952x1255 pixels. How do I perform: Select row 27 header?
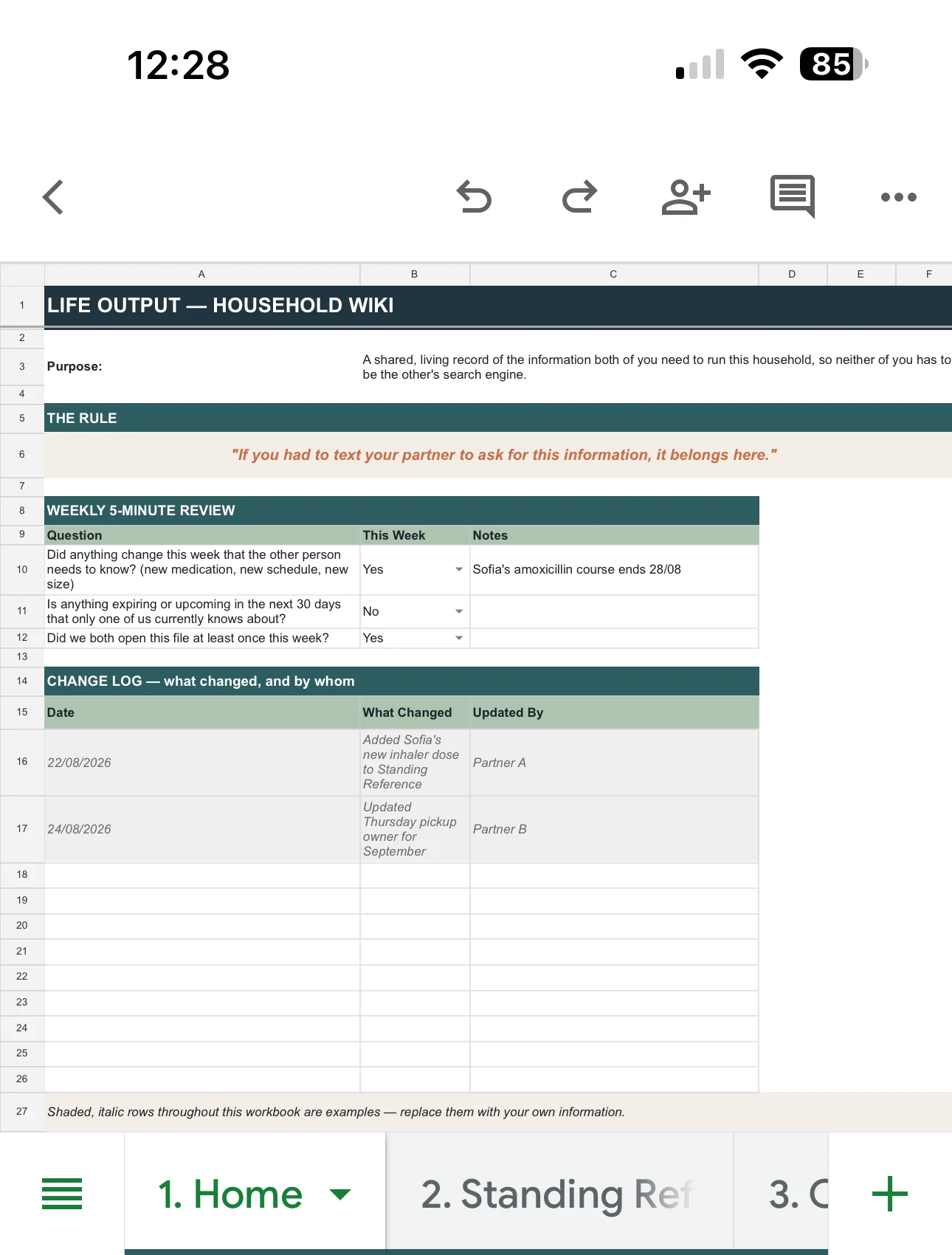(x=22, y=1111)
